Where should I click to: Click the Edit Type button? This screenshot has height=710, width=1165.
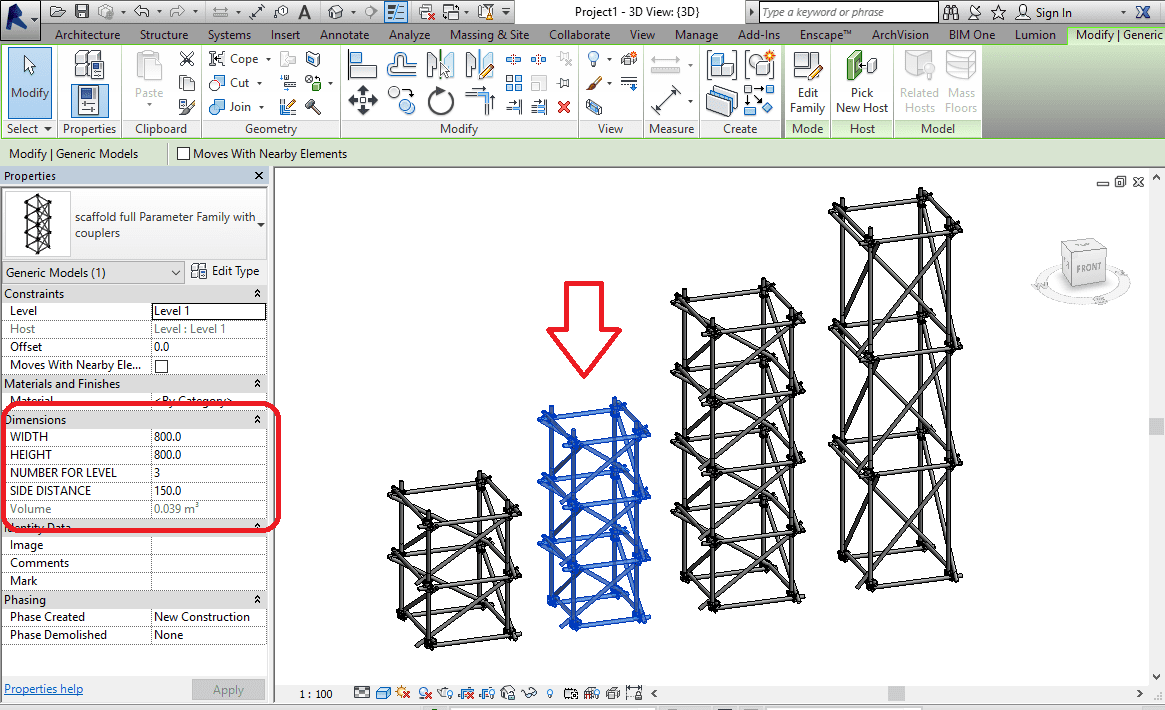point(226,271)
